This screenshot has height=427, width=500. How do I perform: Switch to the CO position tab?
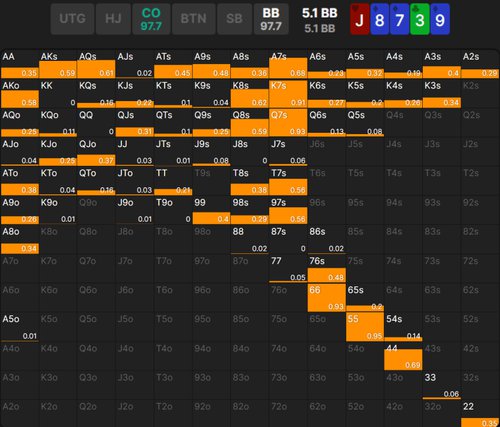(151, 19)
